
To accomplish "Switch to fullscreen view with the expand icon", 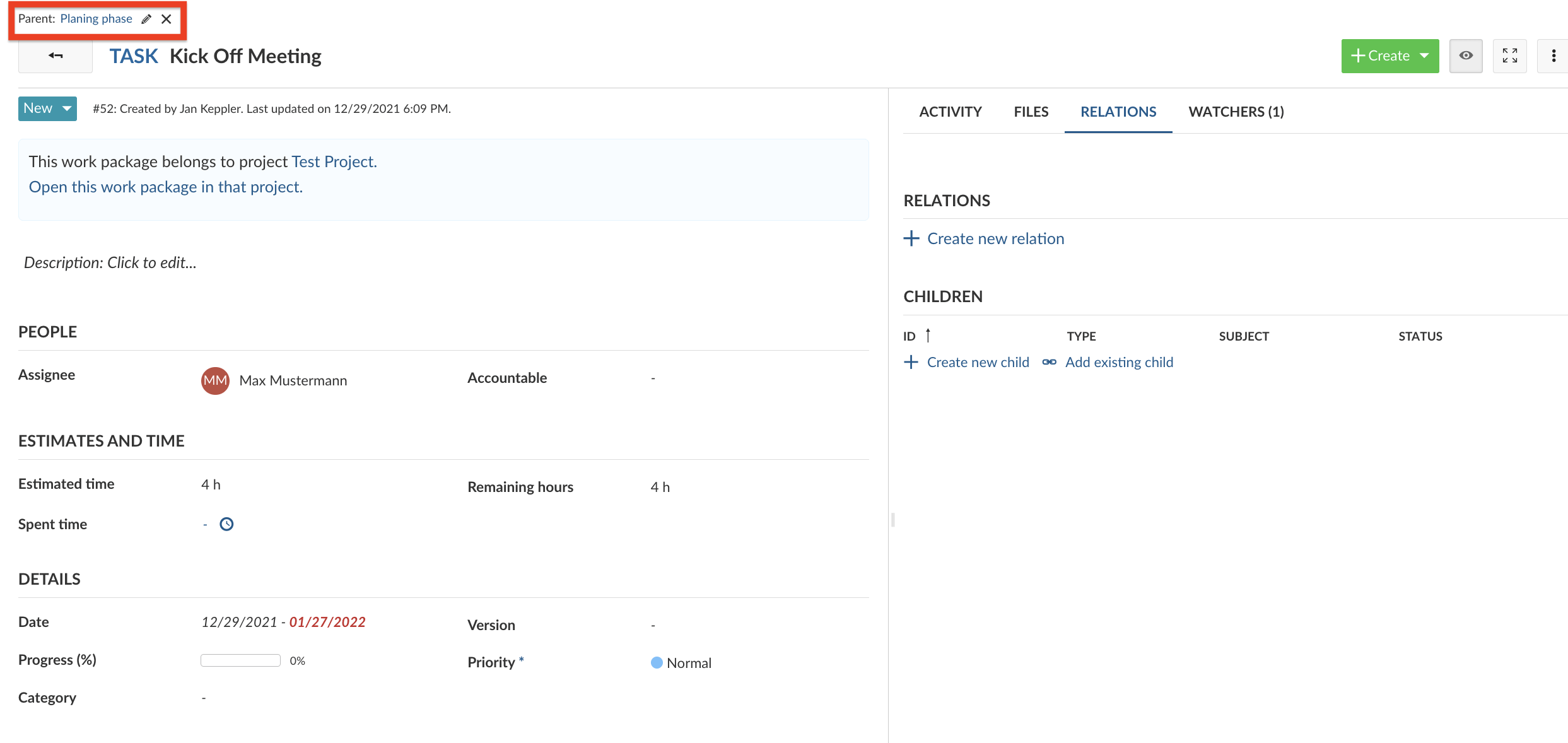I will [1509, 56].
